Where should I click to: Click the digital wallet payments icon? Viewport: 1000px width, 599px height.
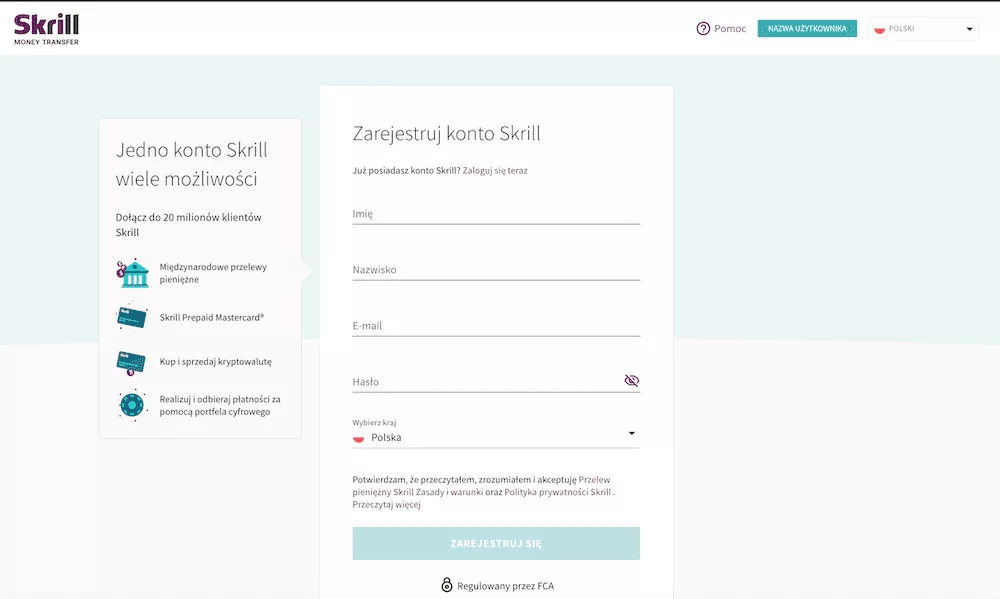click(x=131, y=405)
